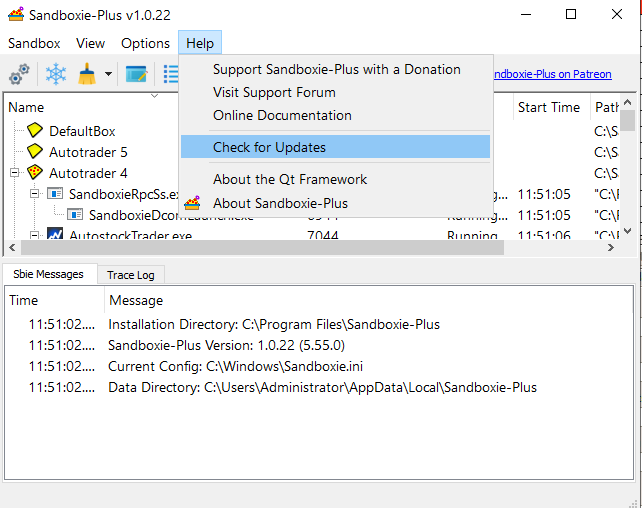Collapse the Autotrader 4 sandbox tree
Image resolution: width=642 pixels, height=508 pixels.
pyautogui.click(x=15, y=173)
